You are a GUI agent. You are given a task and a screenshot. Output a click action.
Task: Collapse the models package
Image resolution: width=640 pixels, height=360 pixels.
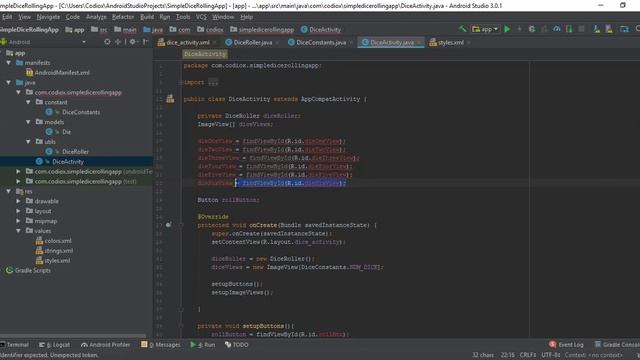coord(28,122)
